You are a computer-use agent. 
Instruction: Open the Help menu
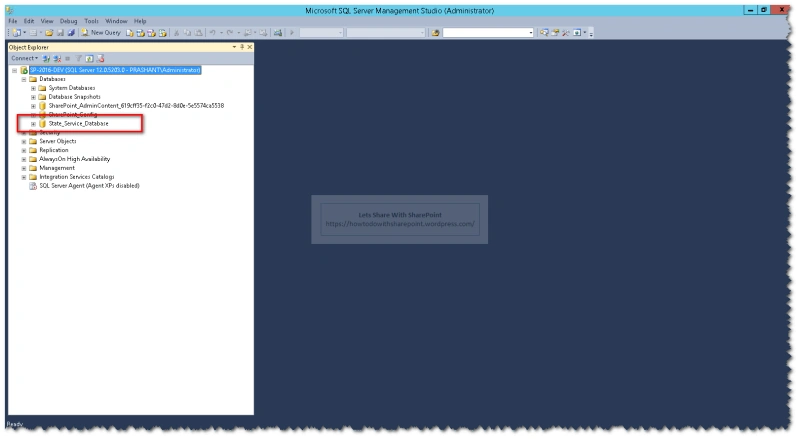click(x=140, y=21)
